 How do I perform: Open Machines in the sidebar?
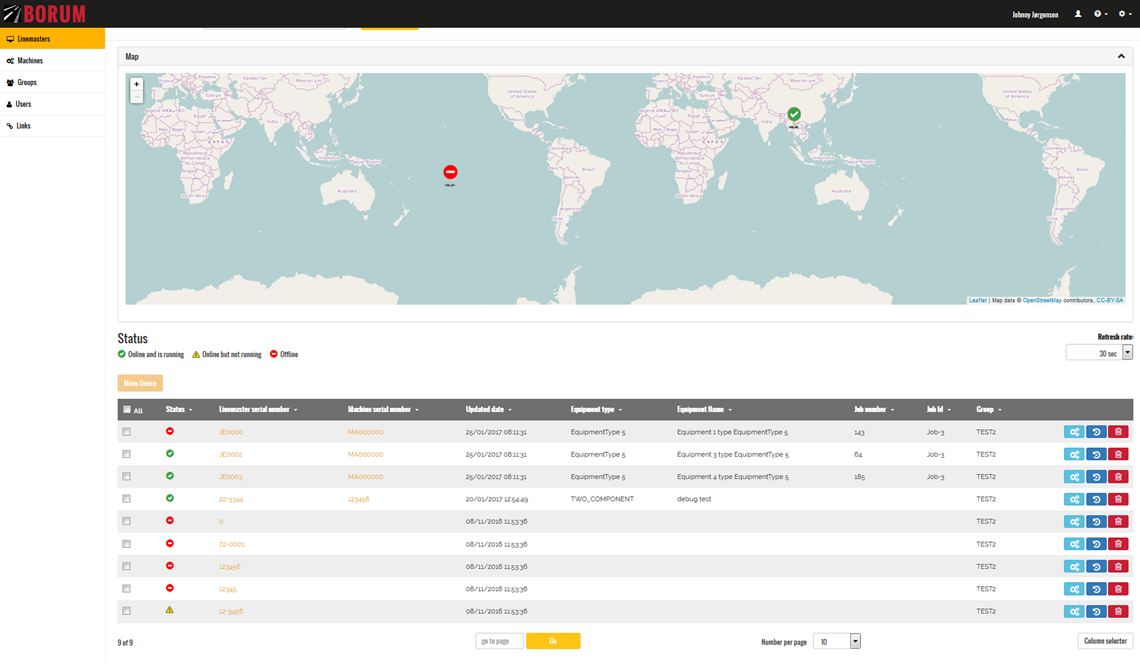click(30, 61)
